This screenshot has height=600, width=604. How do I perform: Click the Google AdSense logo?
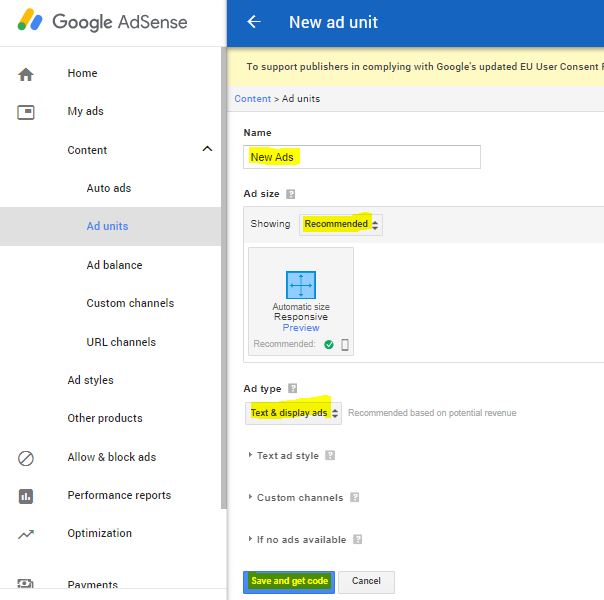tap(102, 21)
